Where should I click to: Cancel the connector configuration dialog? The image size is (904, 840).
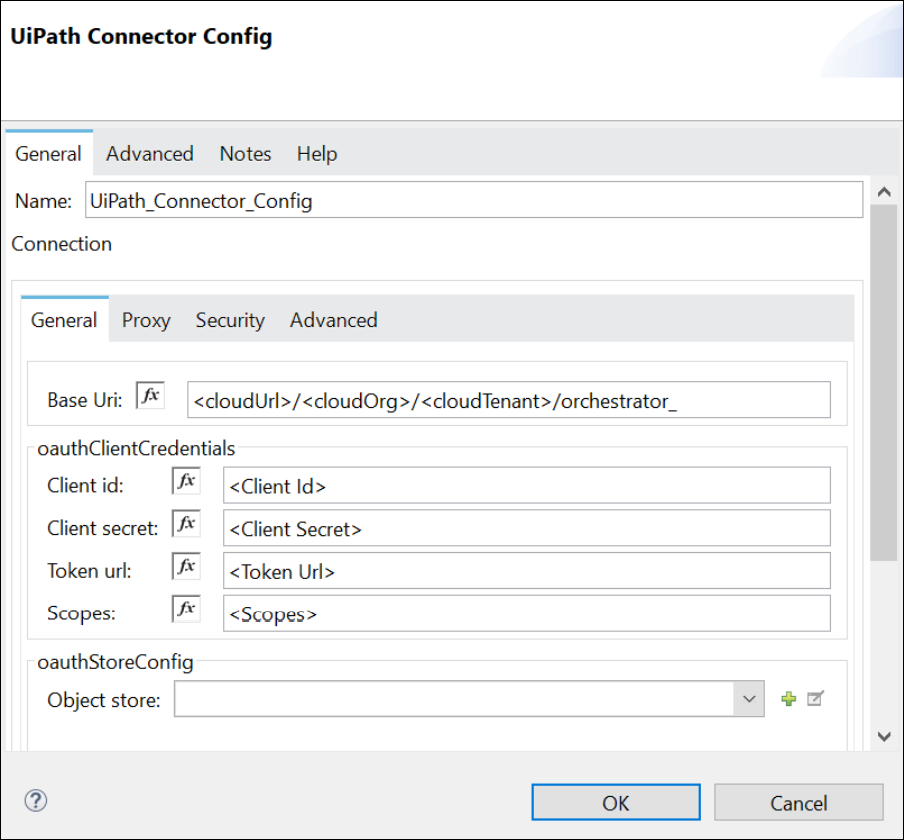point(798,803)
